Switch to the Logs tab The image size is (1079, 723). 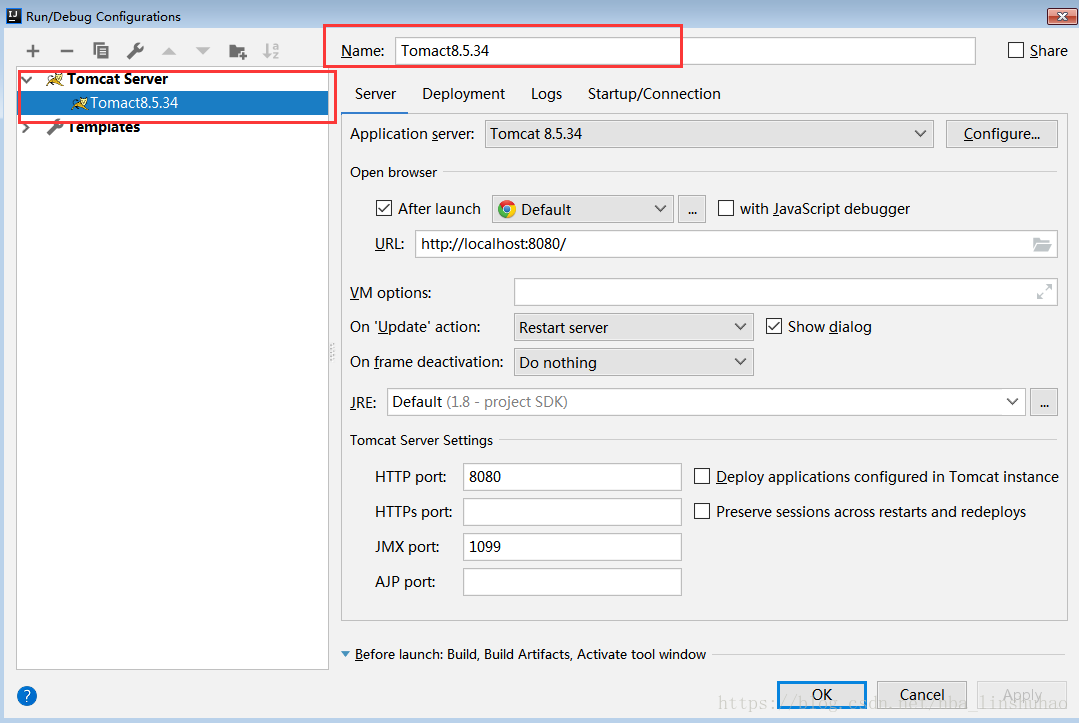(546, 94)
